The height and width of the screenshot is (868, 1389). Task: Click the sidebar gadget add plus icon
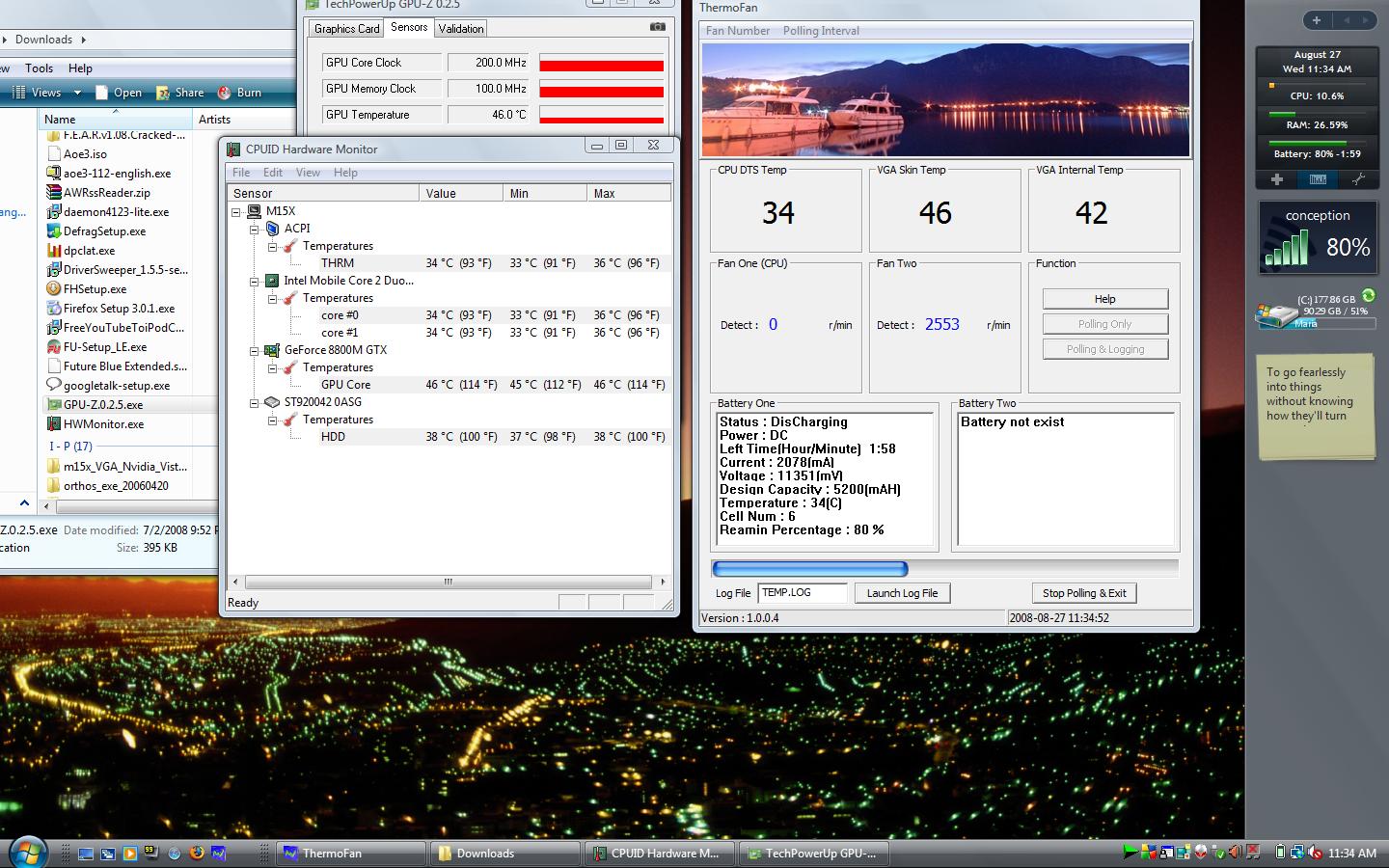pos(1317,19)
